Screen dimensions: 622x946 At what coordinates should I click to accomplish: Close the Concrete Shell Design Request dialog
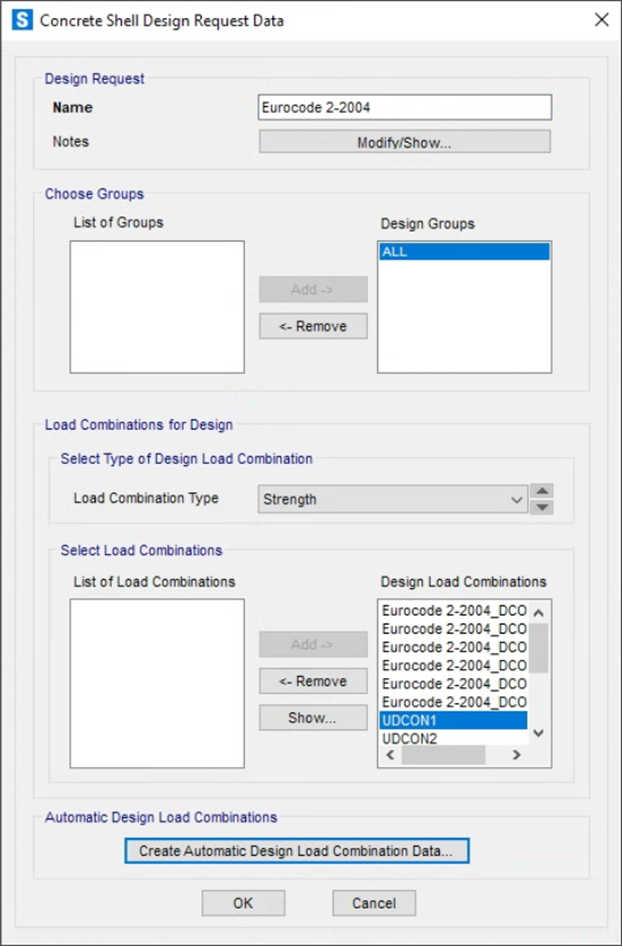pyautogui.click(x=601, y=20)
